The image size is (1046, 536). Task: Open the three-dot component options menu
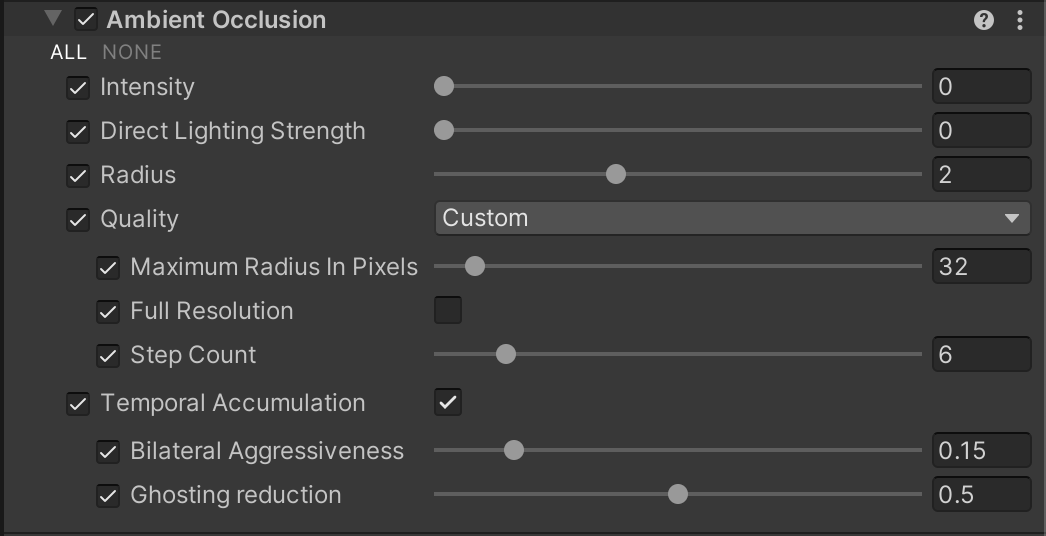1020,20
